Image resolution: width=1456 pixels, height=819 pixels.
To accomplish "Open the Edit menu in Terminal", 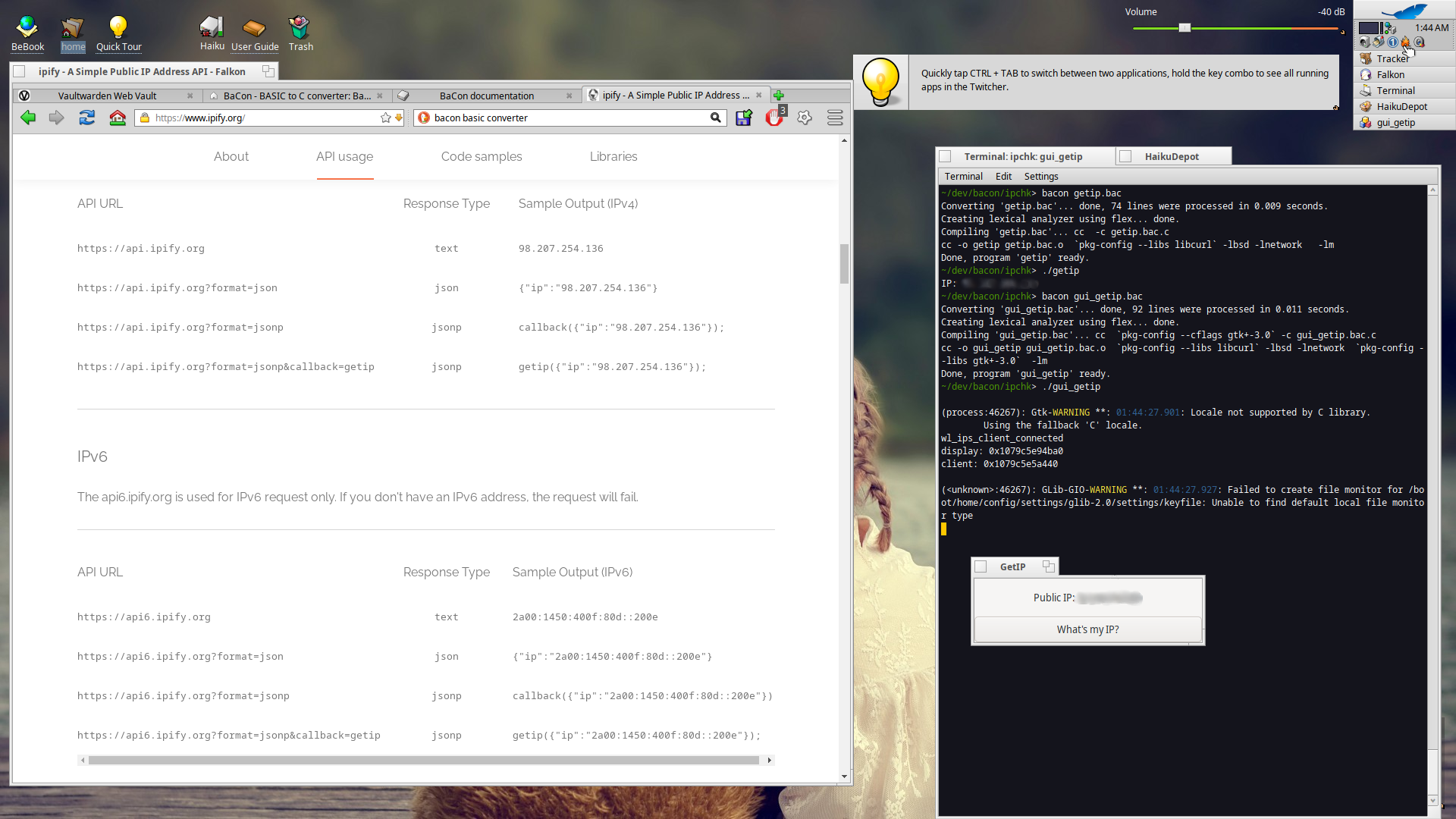I will (x=1003, y=176).
